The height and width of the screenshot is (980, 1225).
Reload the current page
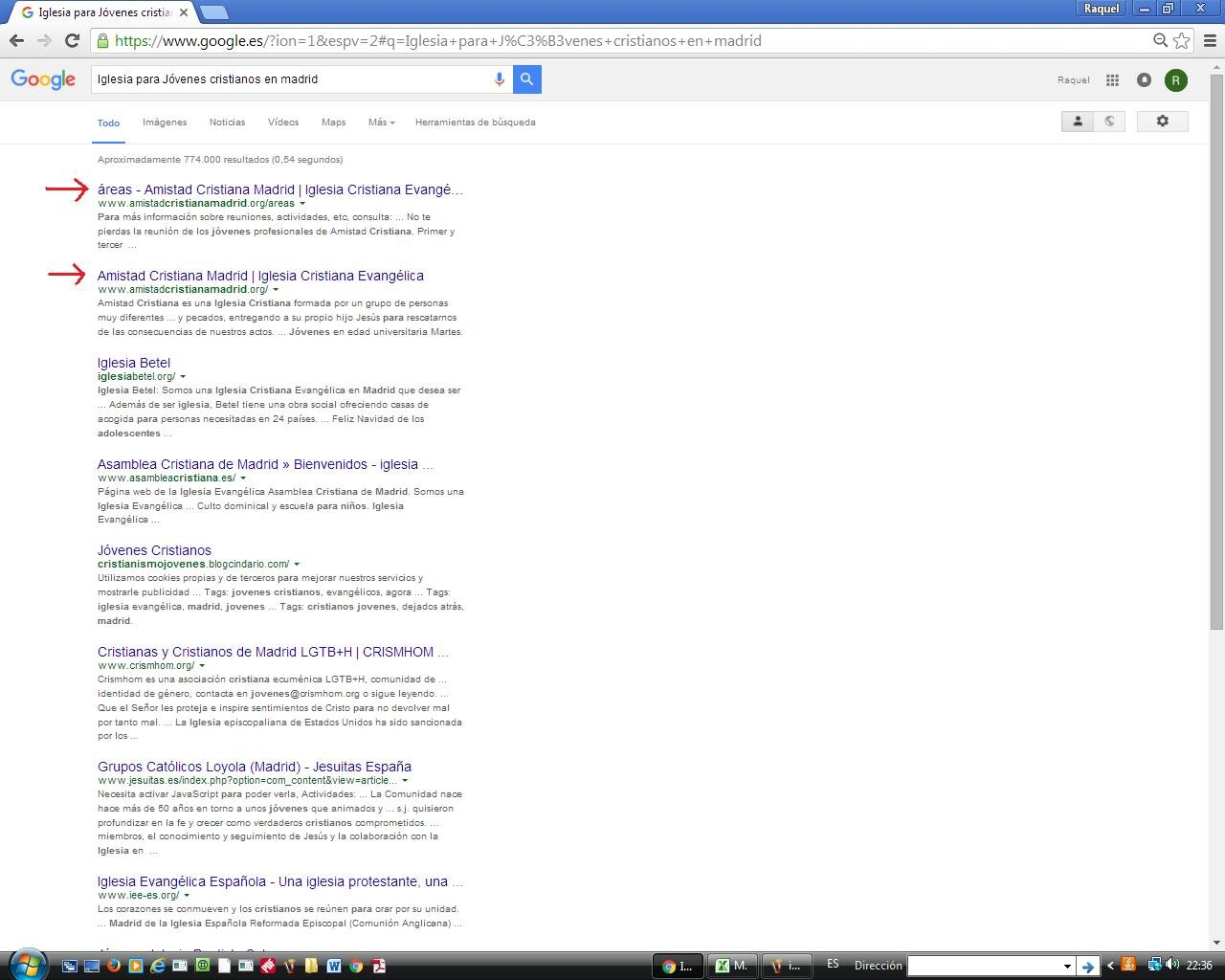point(72,40)
